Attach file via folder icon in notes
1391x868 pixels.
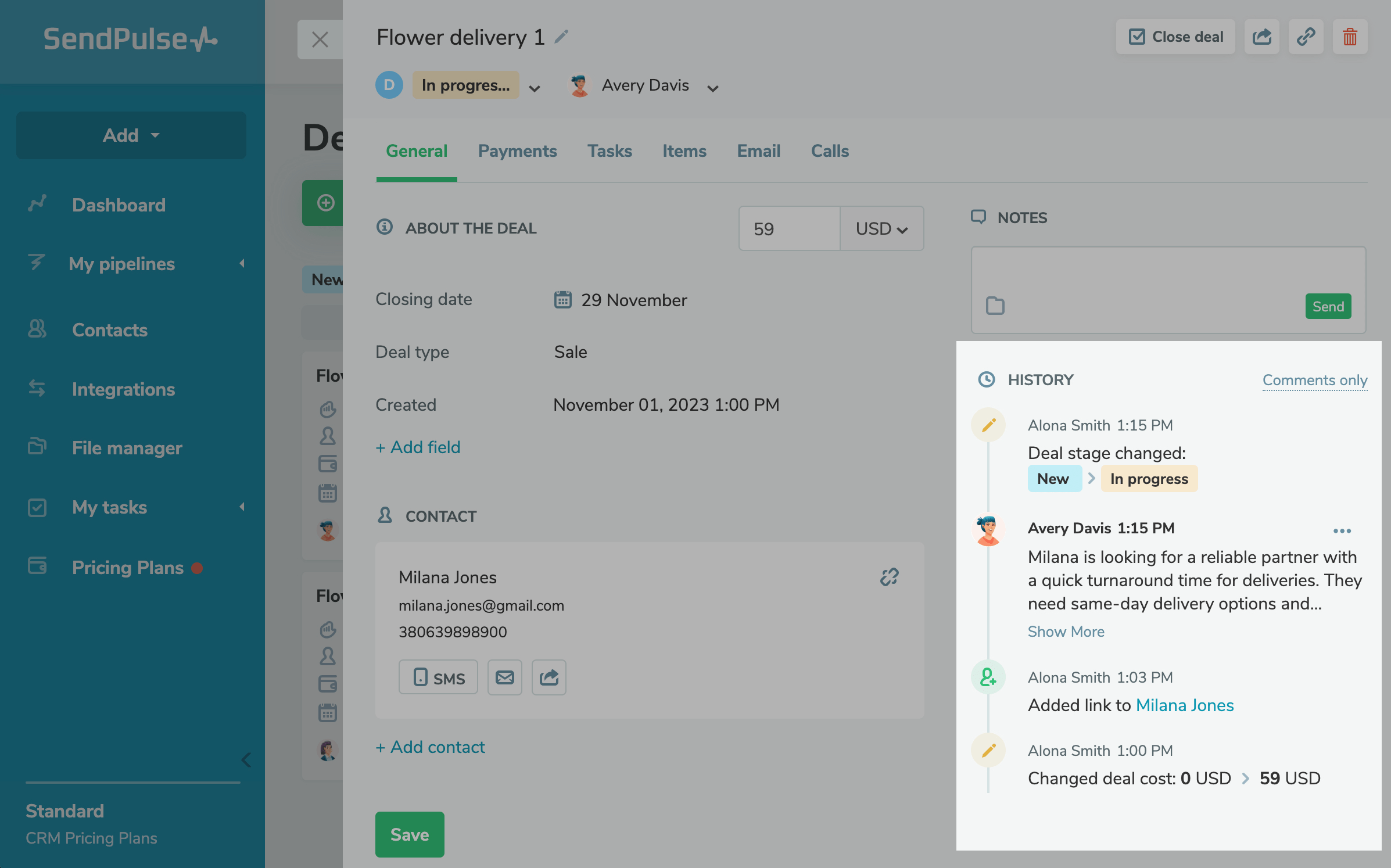click(995, 306)
